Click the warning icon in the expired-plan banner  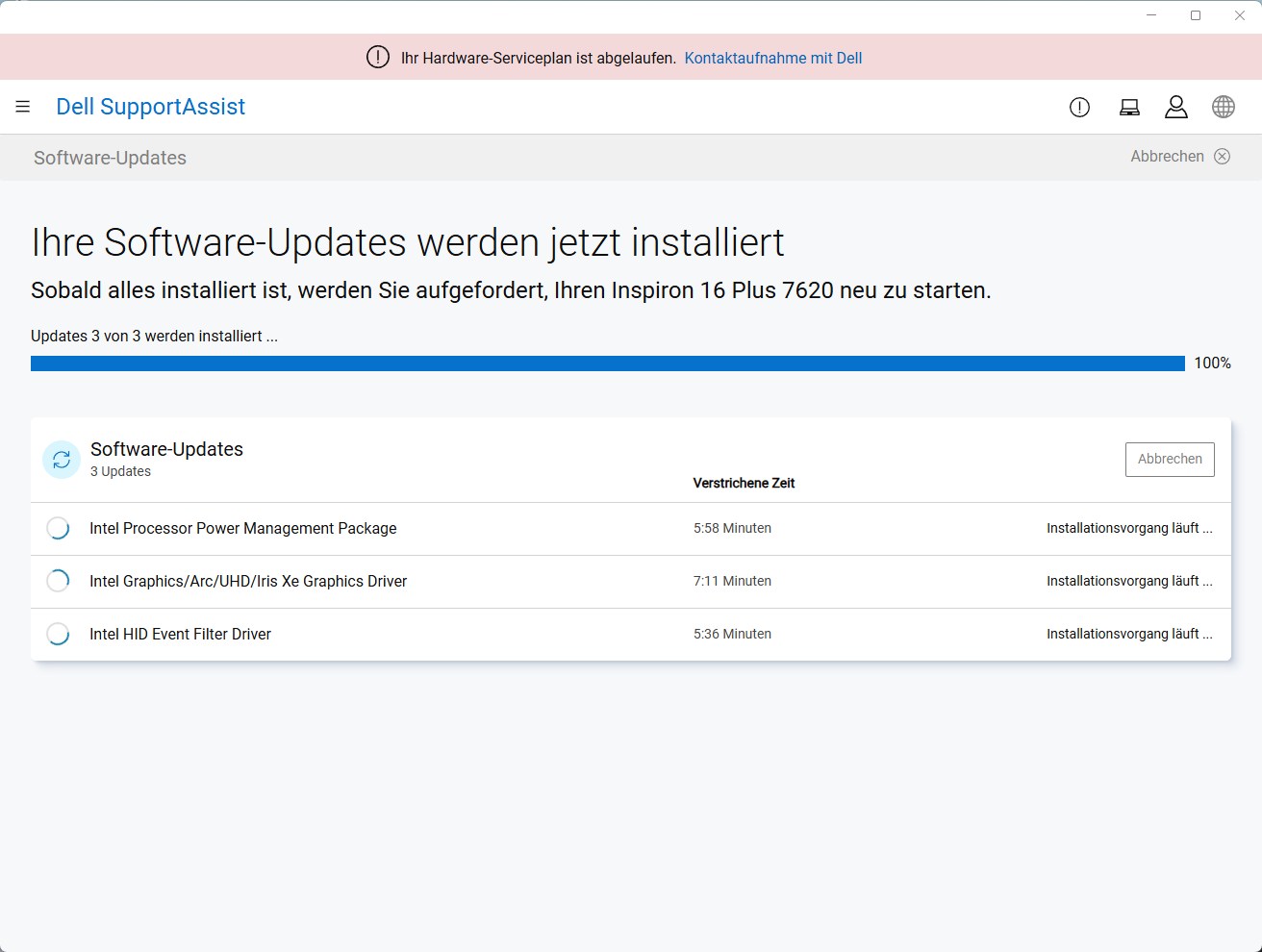[378, 58]
